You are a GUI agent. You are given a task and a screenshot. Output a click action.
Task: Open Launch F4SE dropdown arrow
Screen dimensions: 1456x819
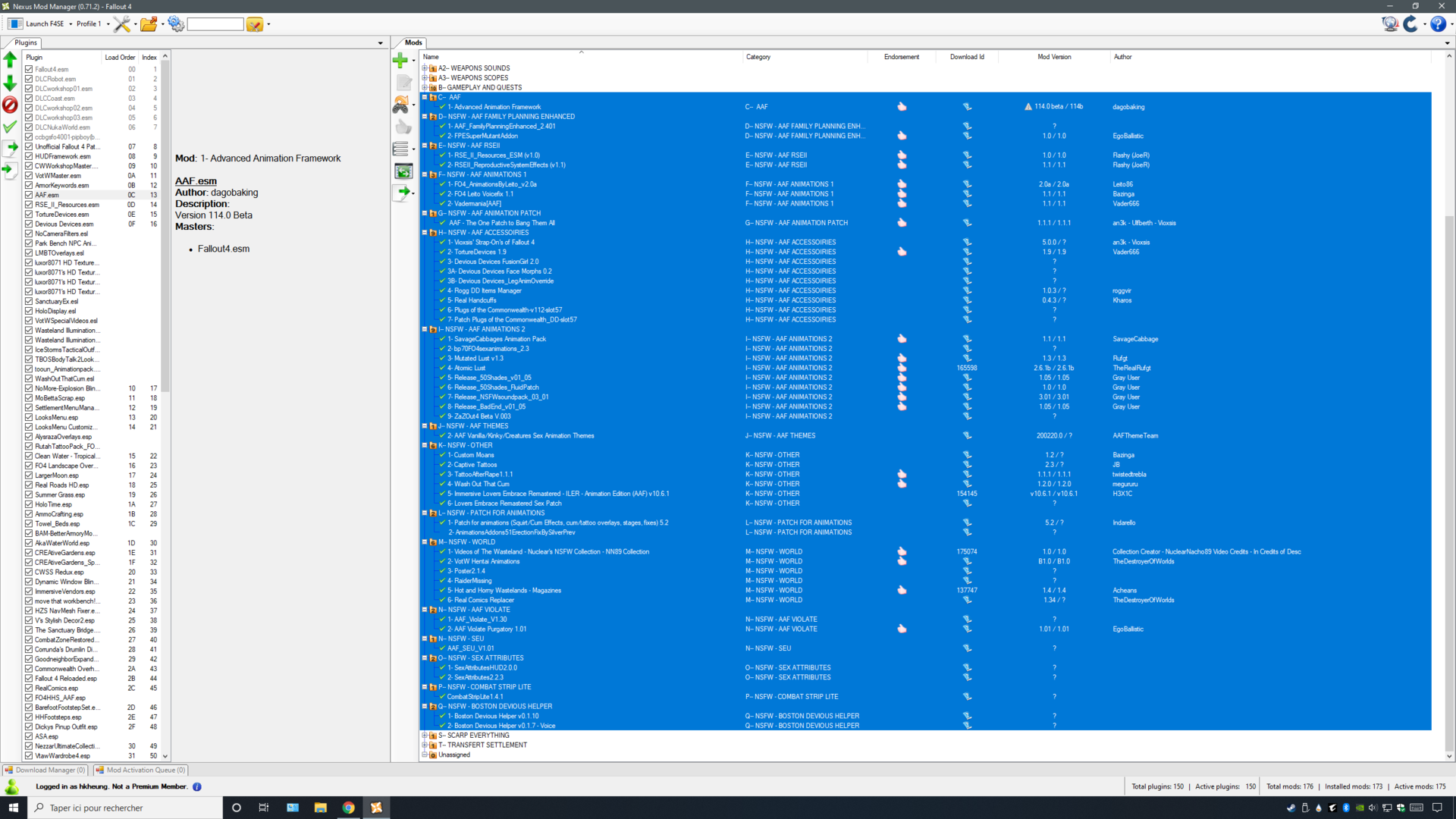(71, 24)
